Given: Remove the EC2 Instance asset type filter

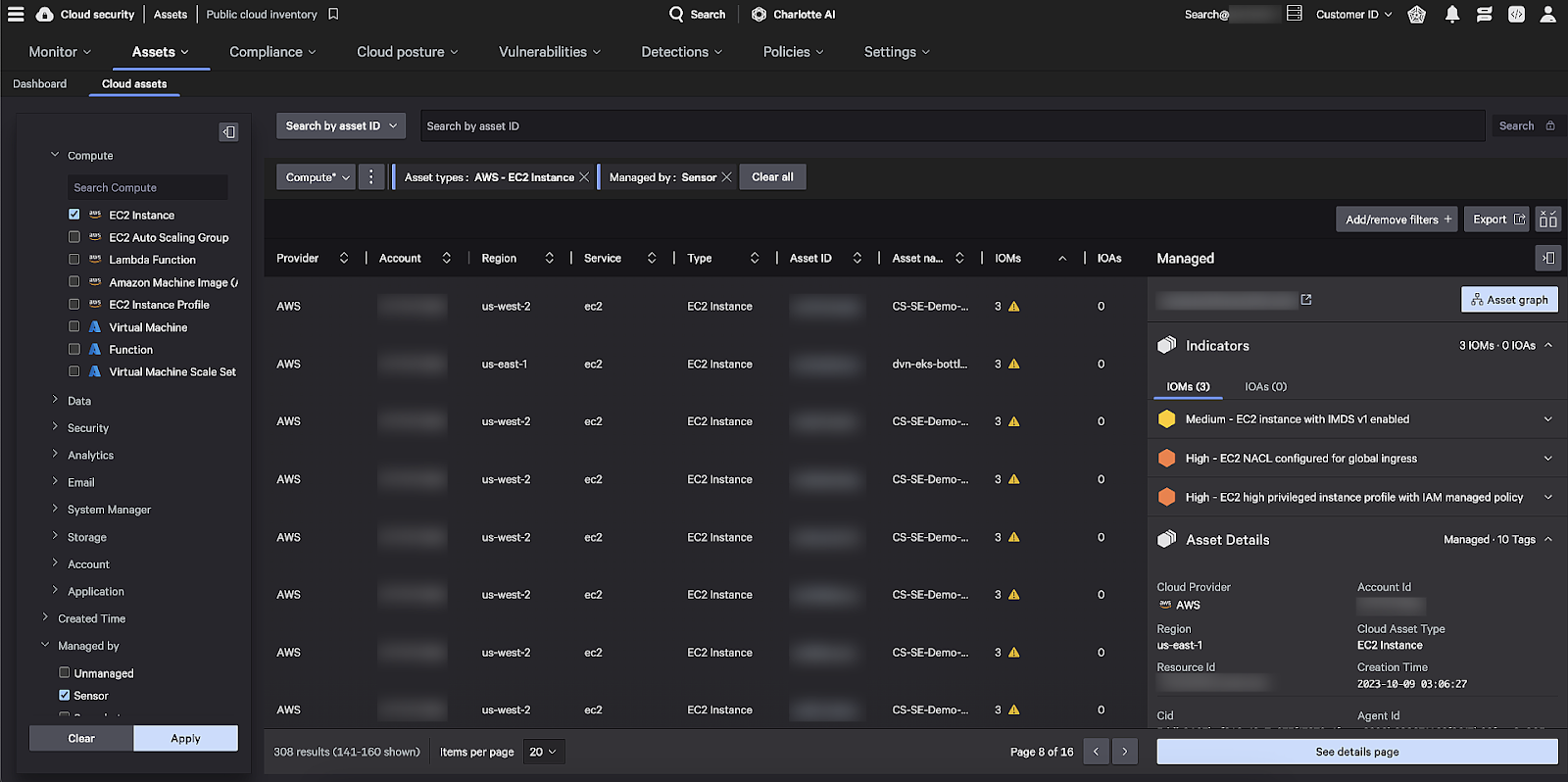Looking at the screenshot, I should coord(584,177).
